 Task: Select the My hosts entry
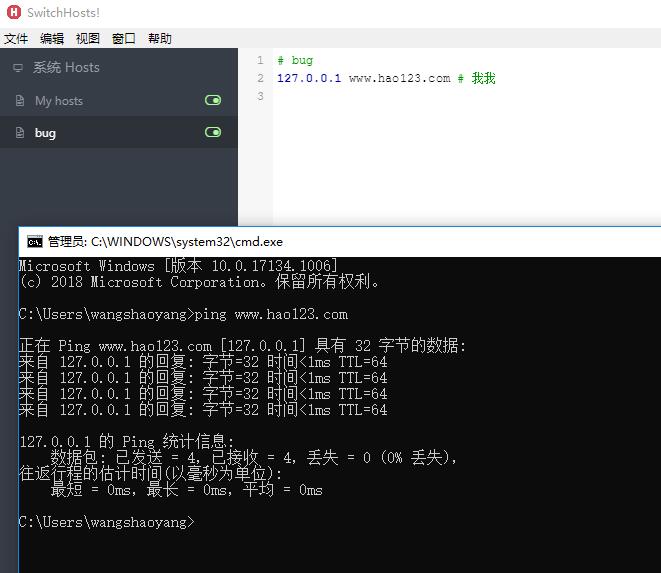pyautogui.click(x=119, y=100)
